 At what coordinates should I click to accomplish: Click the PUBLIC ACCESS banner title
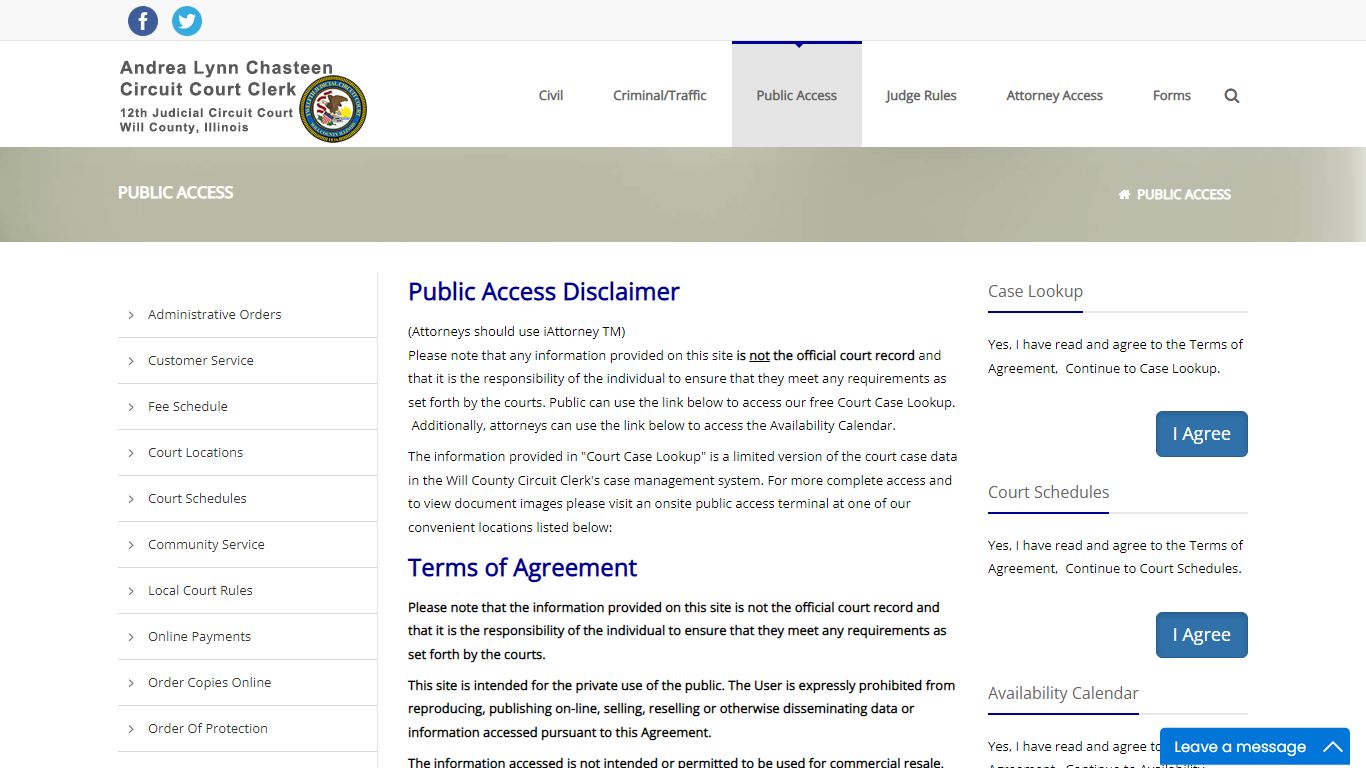coord(176,192)
